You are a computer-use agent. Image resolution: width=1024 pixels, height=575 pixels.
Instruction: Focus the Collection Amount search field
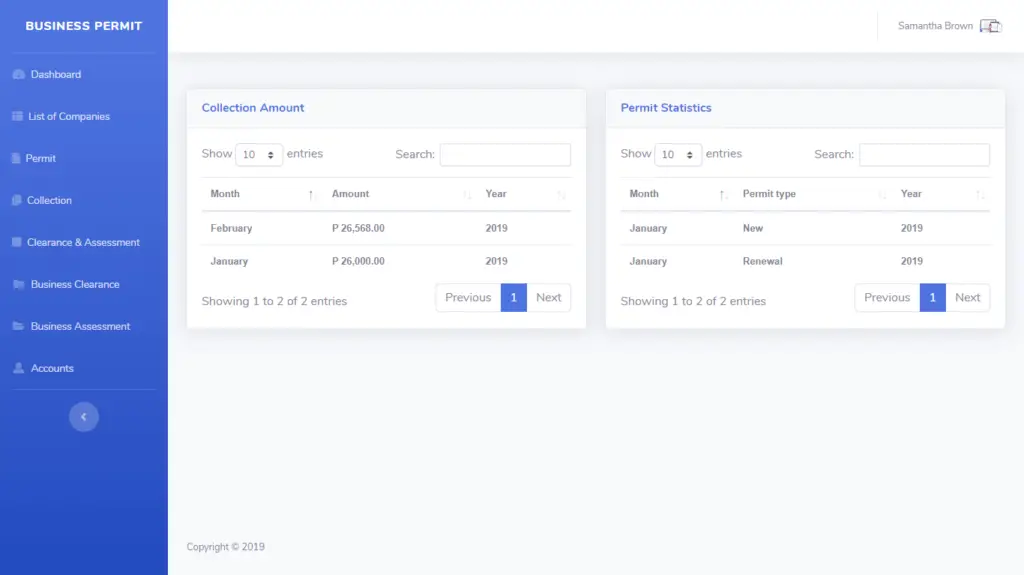point(505,155)
